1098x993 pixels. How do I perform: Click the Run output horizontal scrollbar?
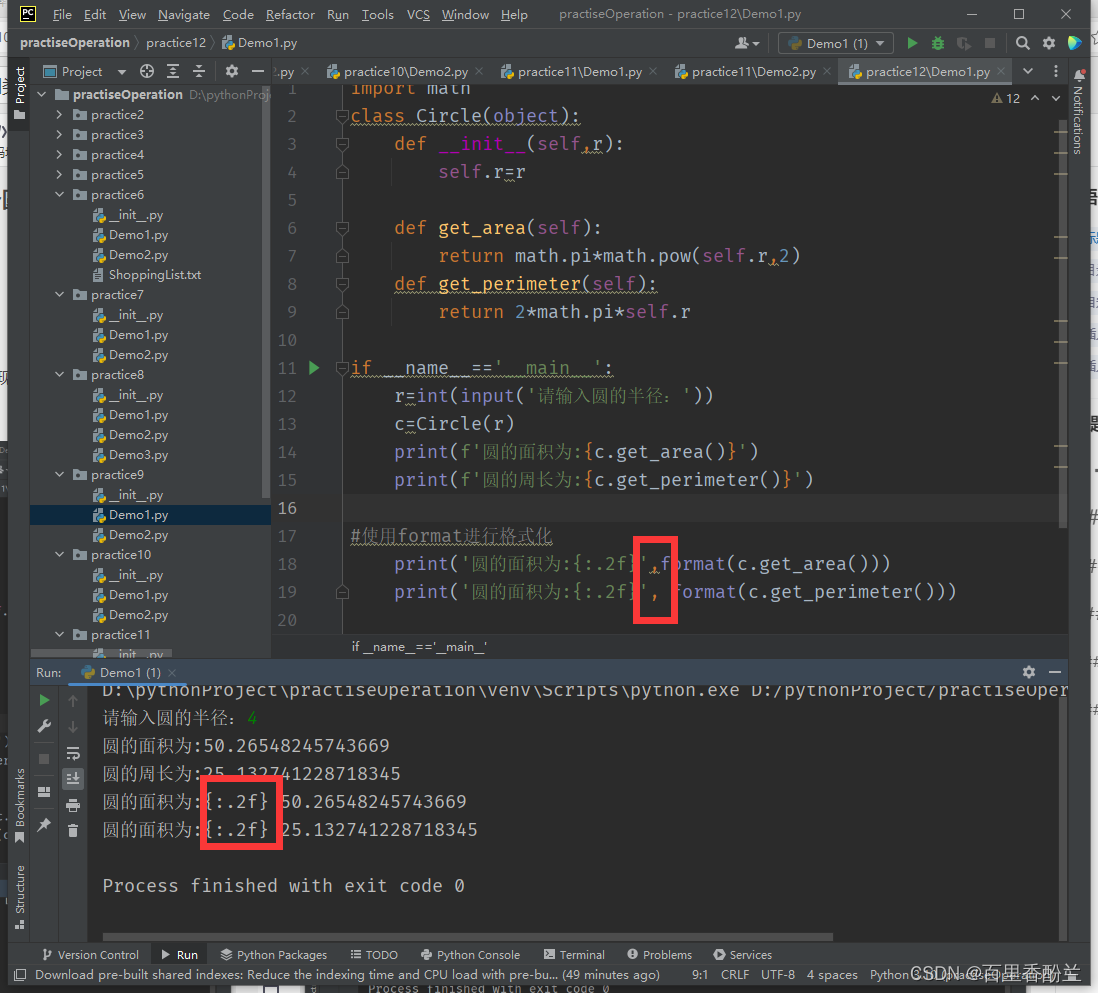point(468,936)
